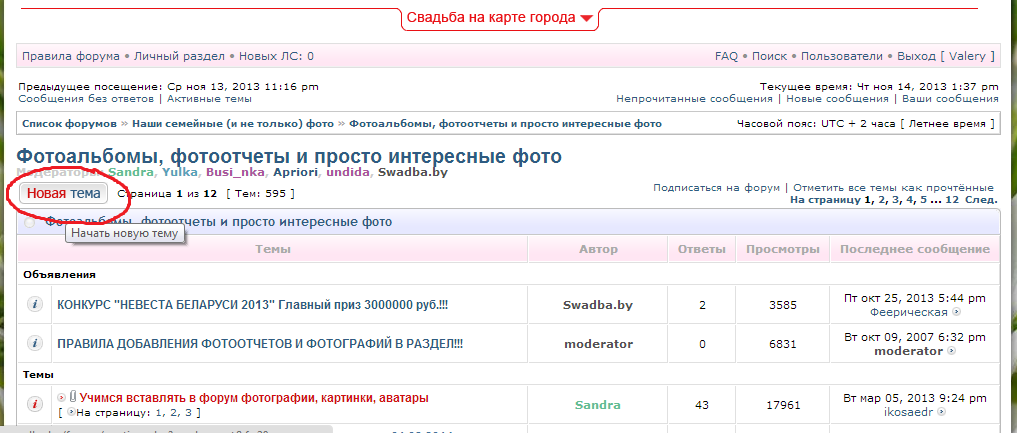Click the red arrow of the city map dropdown
Image resolution: width=1017 pixels, height=433 pixels.
[x=586, y=19]
